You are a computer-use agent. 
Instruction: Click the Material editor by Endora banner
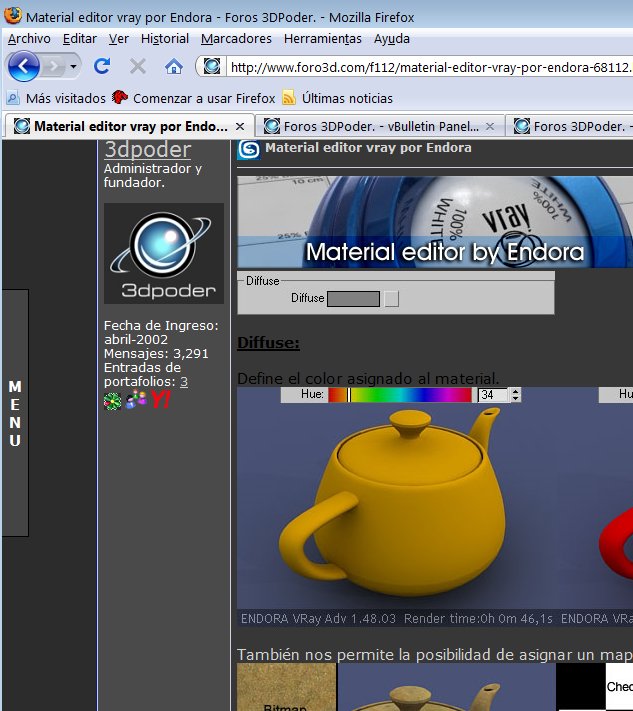434,222
